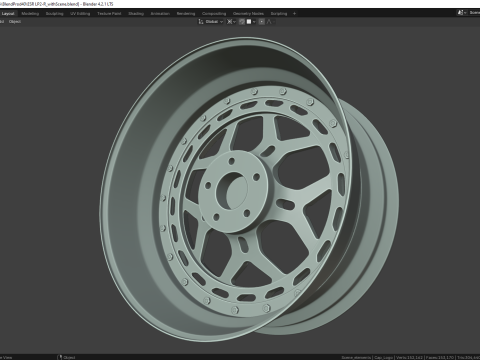480x360 pixels.
Task: Click the Faces count in status bar
Action: point(440,357)
